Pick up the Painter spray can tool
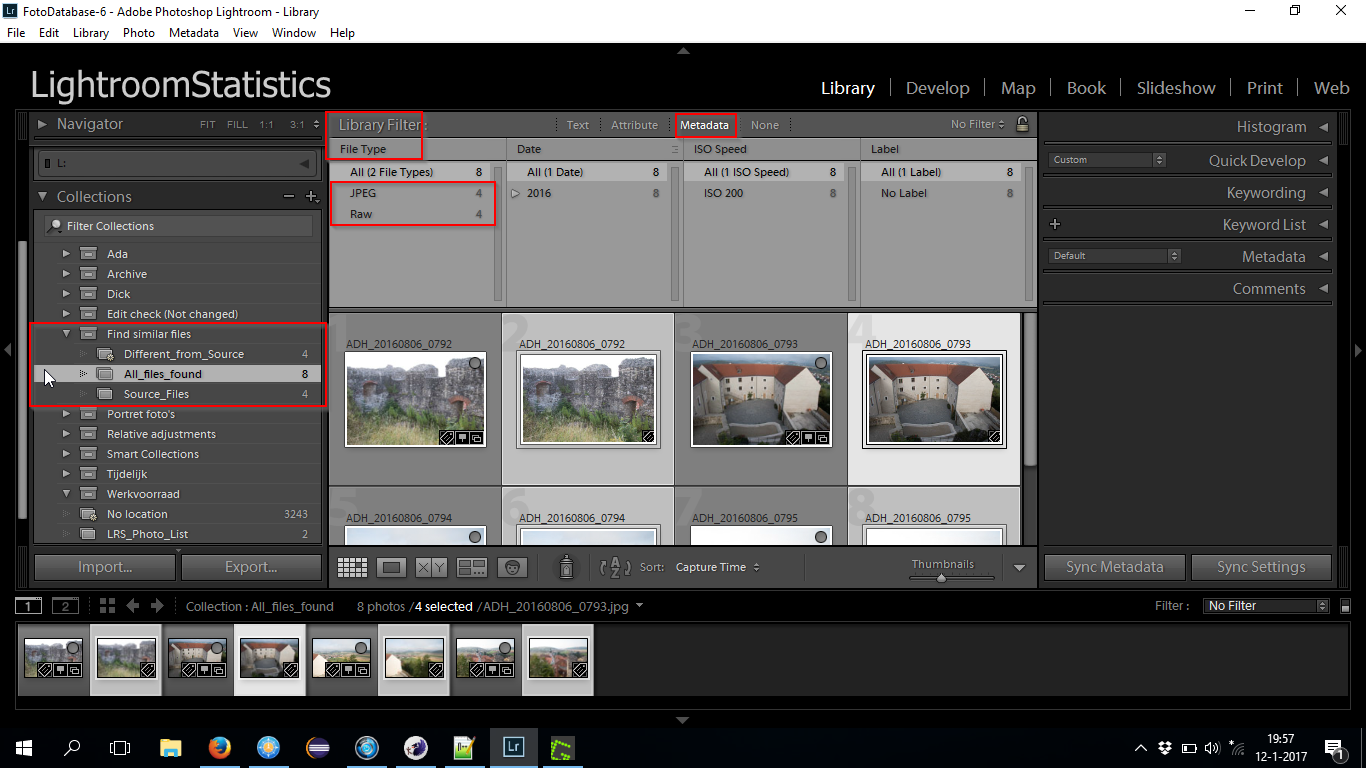The height and width of the screenshot is (768, 1366). pos(567,567)
